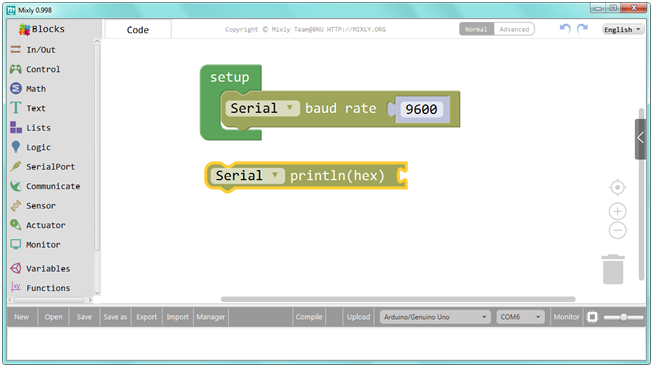The width and height of the screenshot is (653, 367).
Task: Open the Lists category icon
Action: point(15,127)
